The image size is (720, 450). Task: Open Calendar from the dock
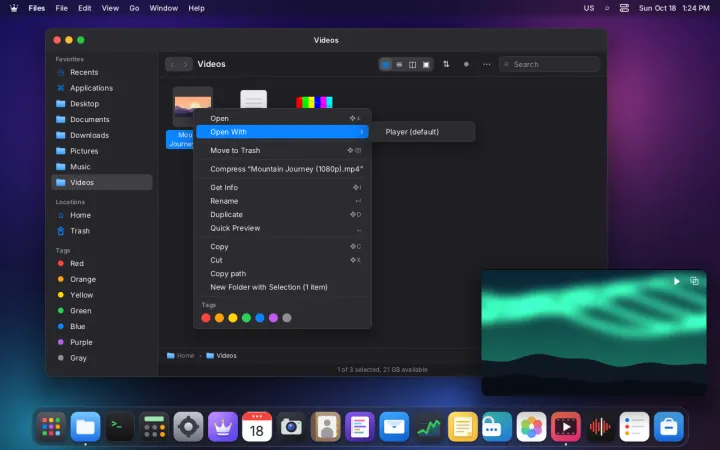tap(257, 427)
